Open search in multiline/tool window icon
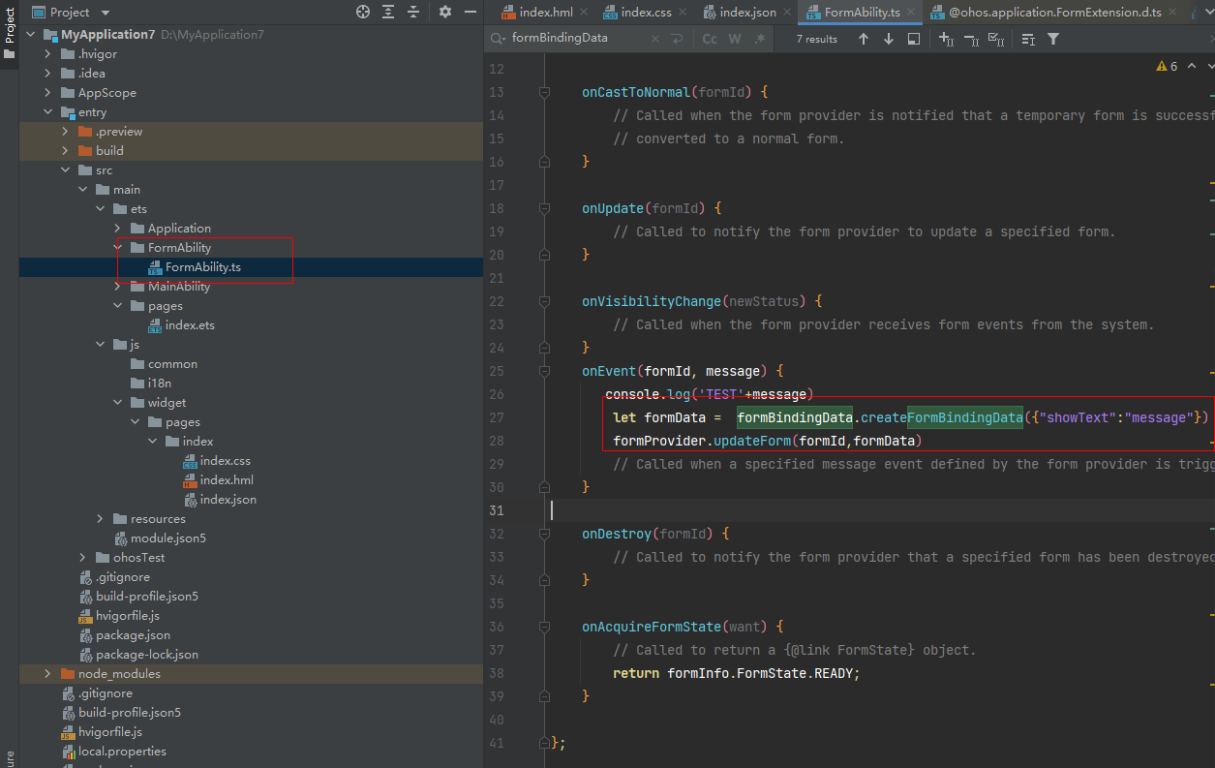Screen dimensions: 1215x768 coord(1028,39)
